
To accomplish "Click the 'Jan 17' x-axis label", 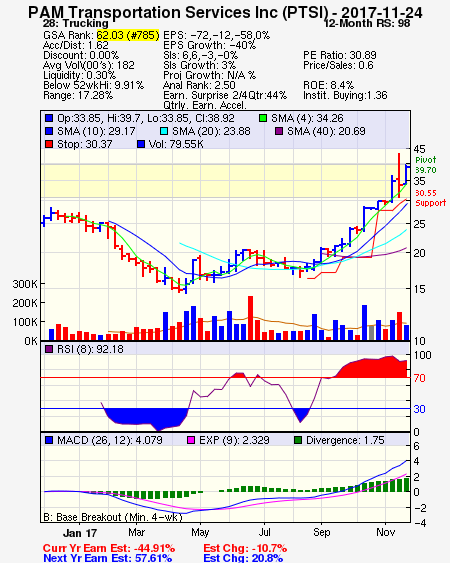I will 80,533.
